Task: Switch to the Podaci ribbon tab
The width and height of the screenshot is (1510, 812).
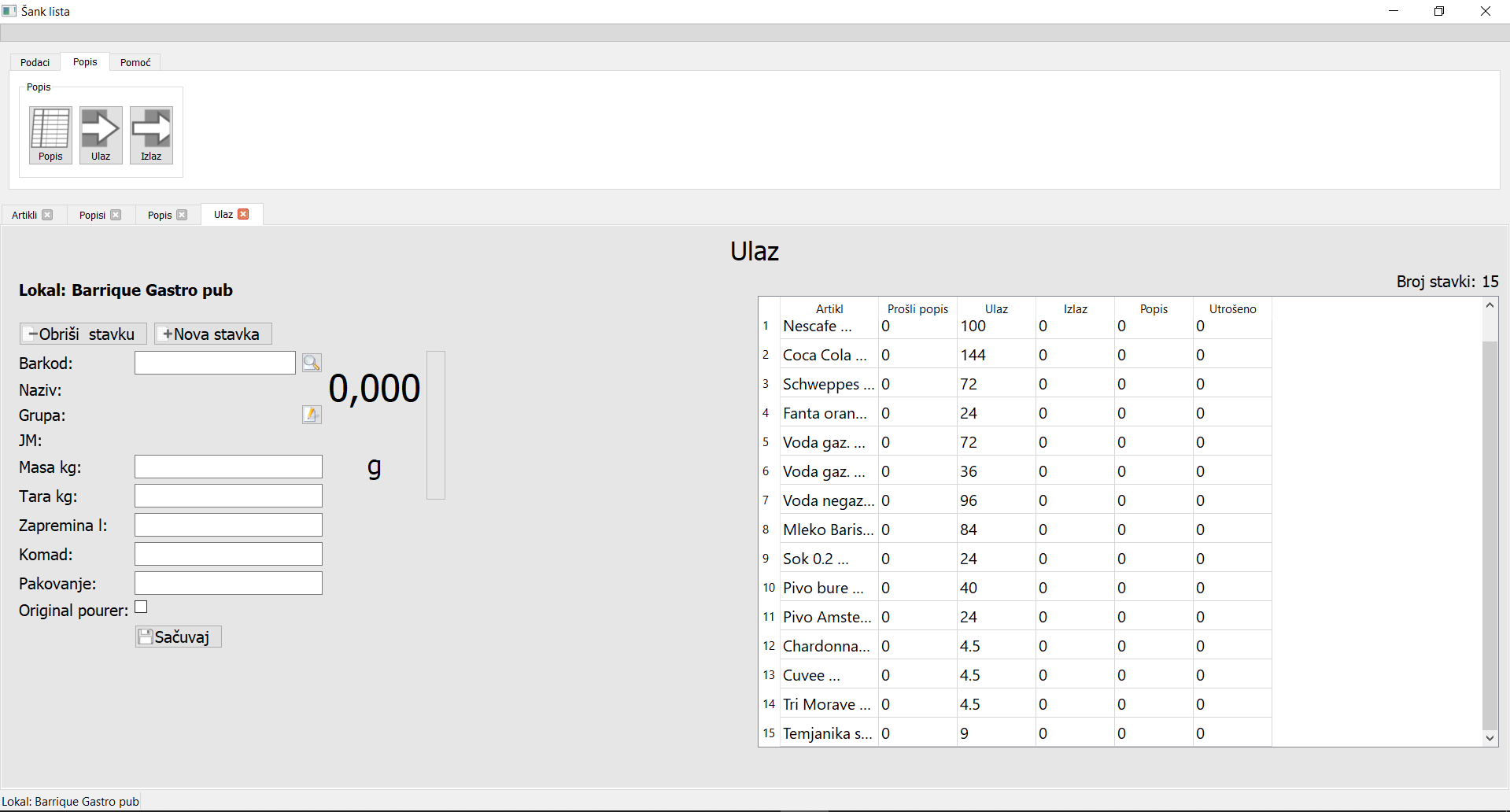Action: (x=35, y=62)
